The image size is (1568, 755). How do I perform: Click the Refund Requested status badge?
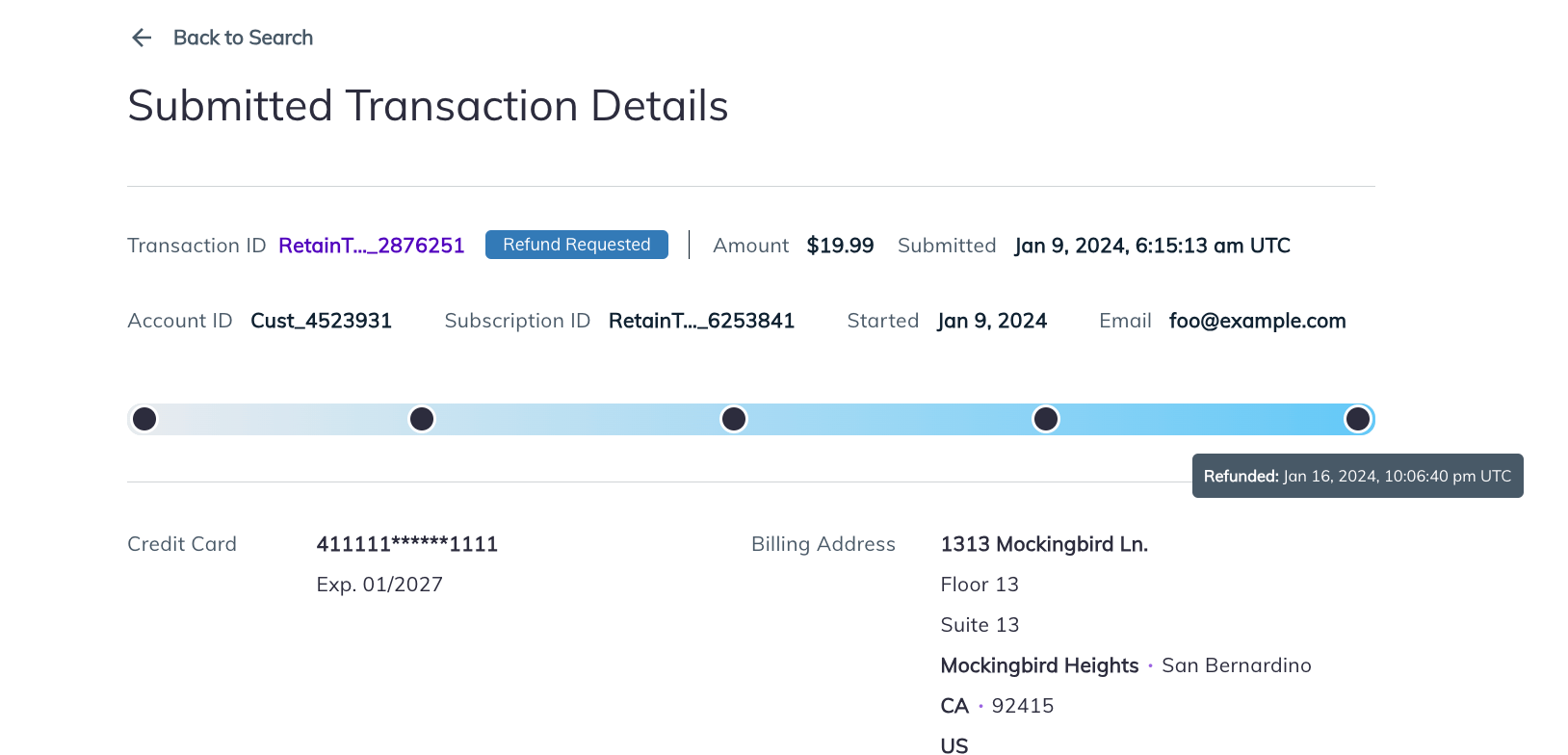(577, 245)
